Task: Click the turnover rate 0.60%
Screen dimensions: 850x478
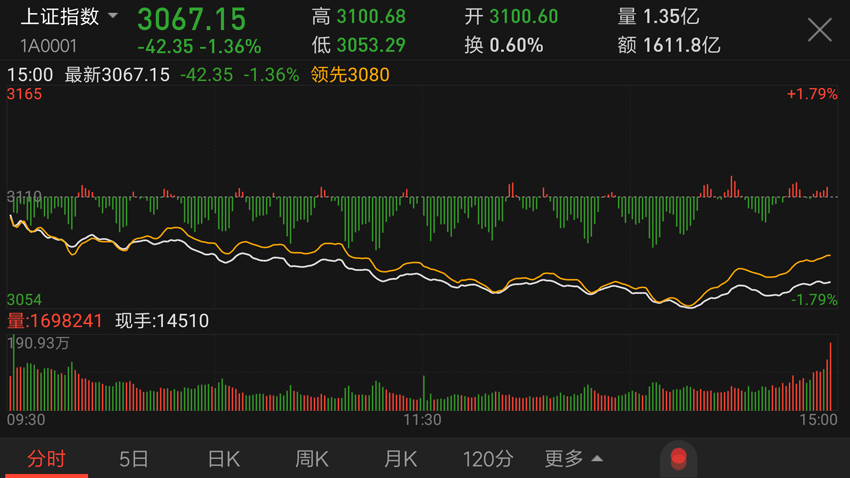Action: pyautogui.click(x=516, y=45)
